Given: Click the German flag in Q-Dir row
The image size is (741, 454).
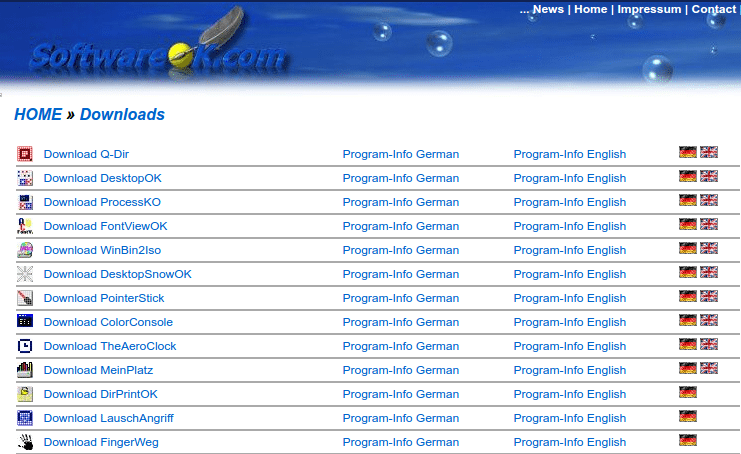Looking at the screenshot, I should tap(688, 152).
